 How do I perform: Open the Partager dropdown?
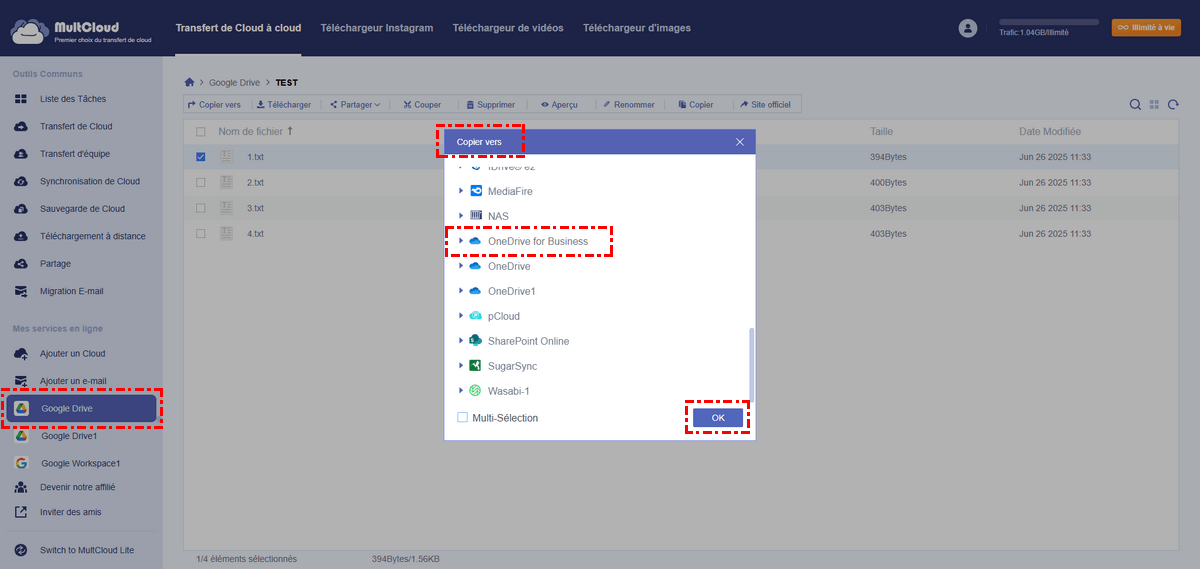[354, 105]
